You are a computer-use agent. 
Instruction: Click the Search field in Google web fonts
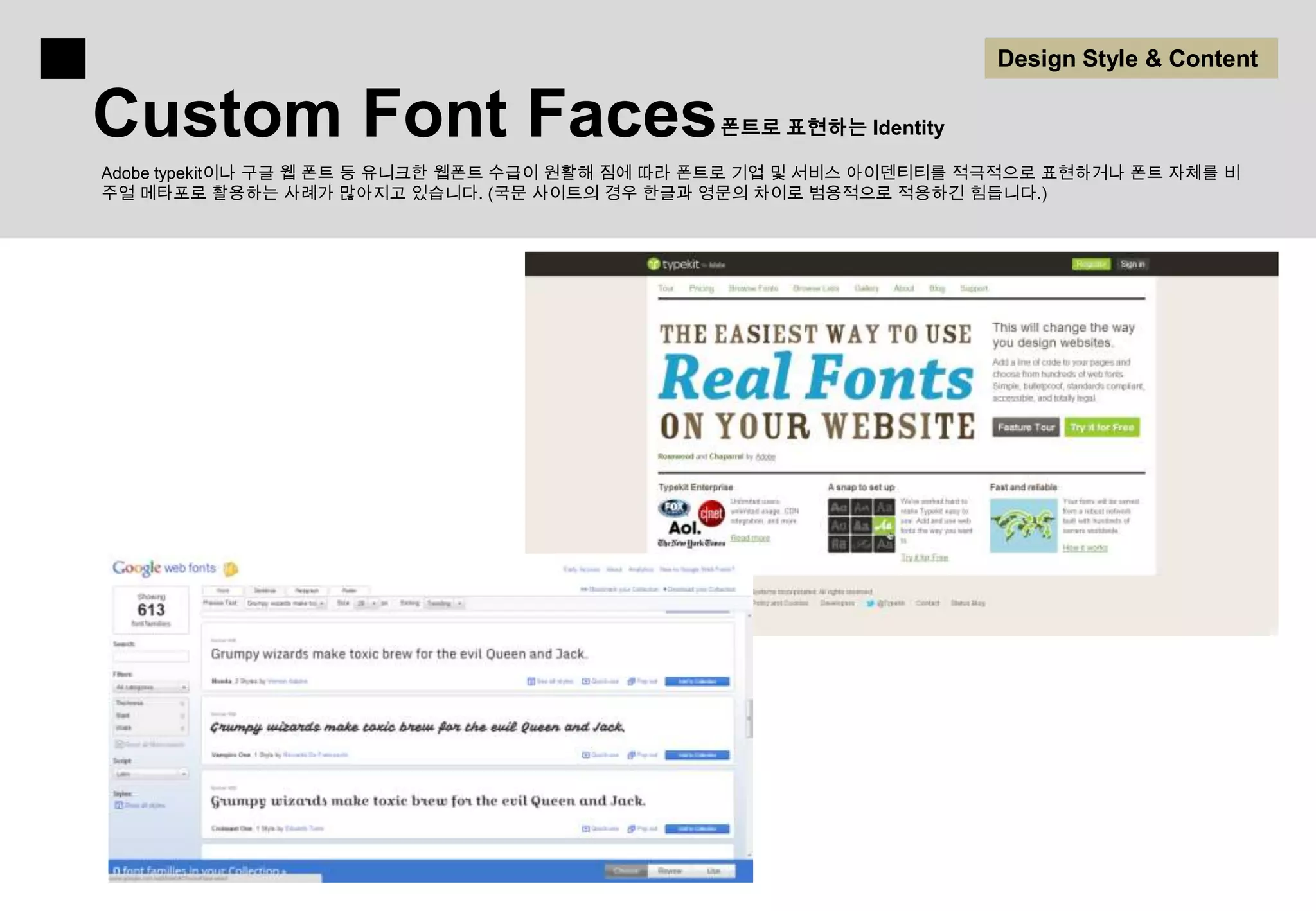(151, 657)
